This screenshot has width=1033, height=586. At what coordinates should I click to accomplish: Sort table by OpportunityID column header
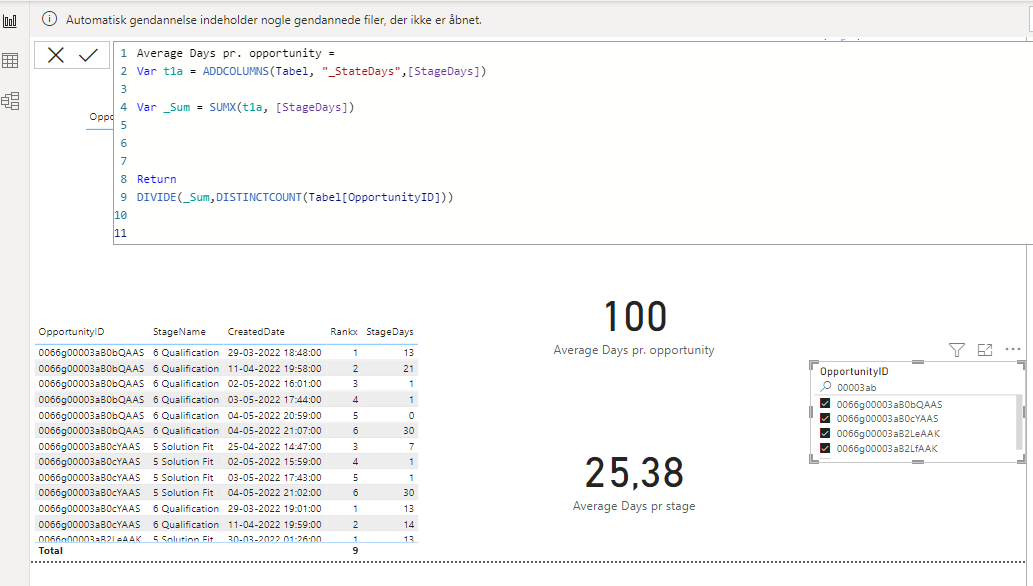71,332
